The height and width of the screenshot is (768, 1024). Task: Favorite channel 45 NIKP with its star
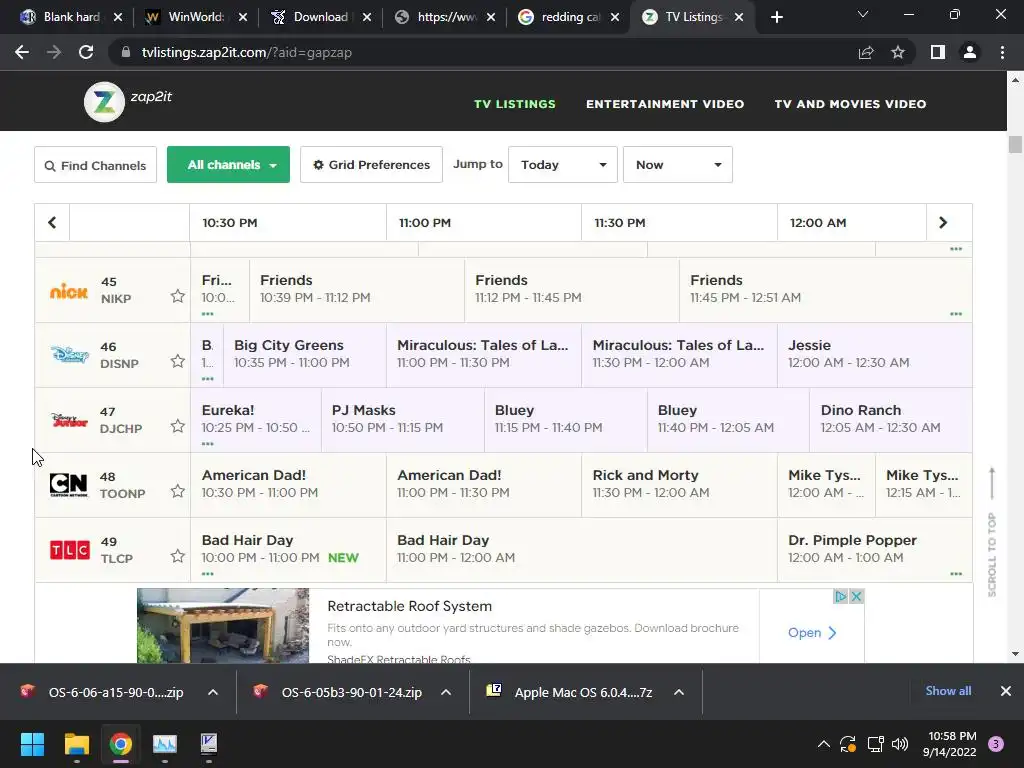178,296
